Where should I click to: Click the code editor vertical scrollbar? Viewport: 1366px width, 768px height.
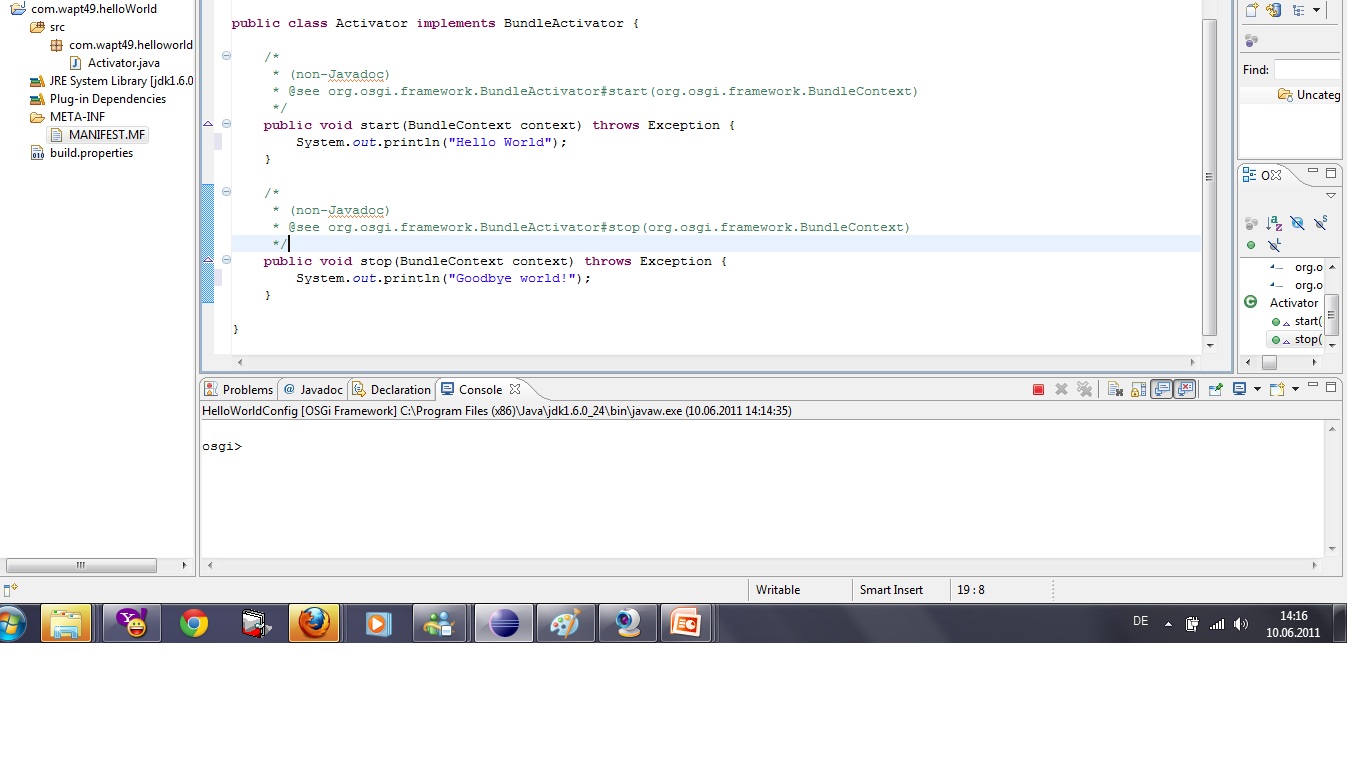pos(1210,177)
